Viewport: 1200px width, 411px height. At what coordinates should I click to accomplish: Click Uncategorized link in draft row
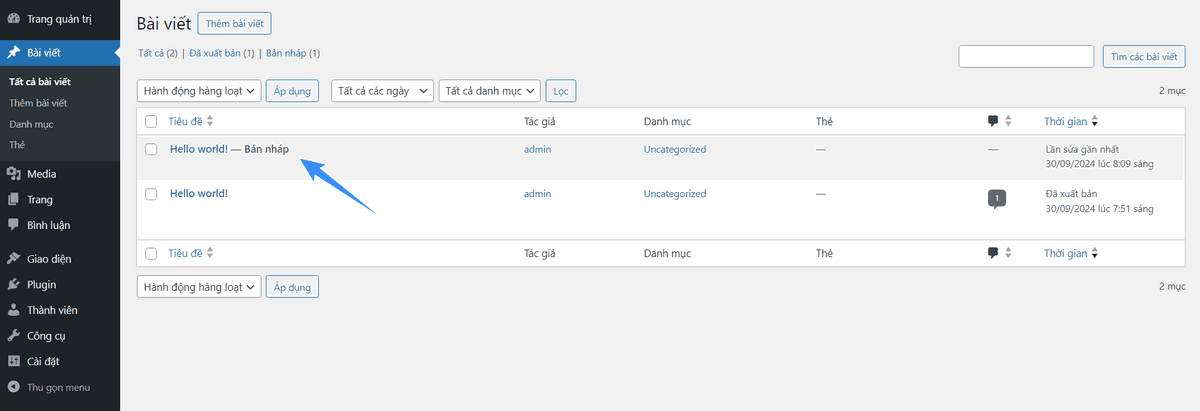click(675, 149)
